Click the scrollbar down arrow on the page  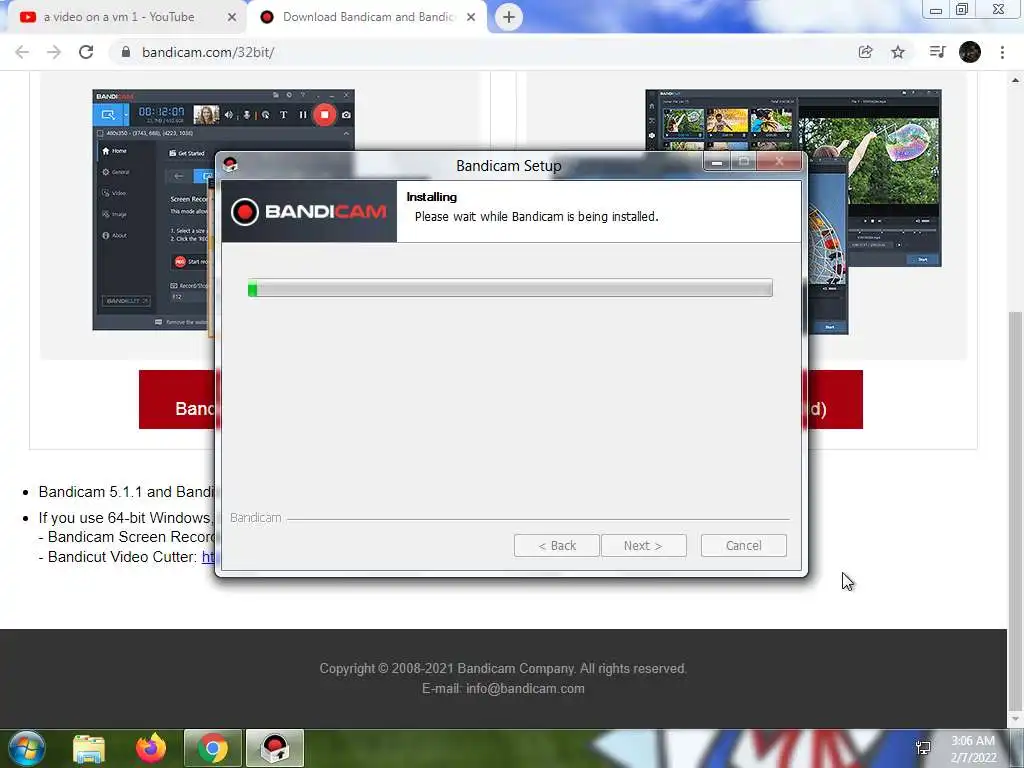(1015, 720)
